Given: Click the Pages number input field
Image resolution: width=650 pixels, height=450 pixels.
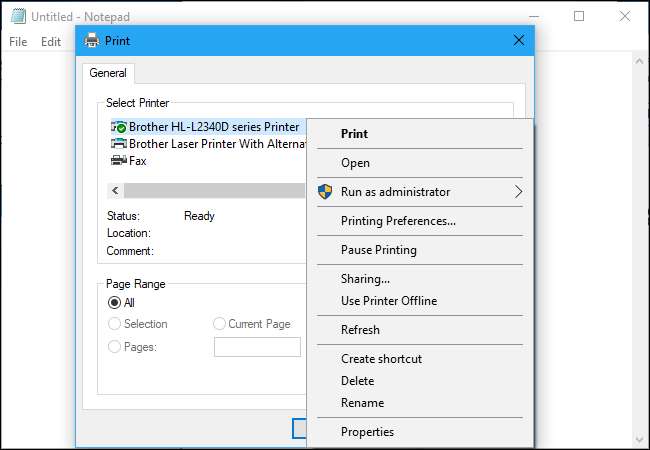Looking at the screenshot, I should 257,347.
